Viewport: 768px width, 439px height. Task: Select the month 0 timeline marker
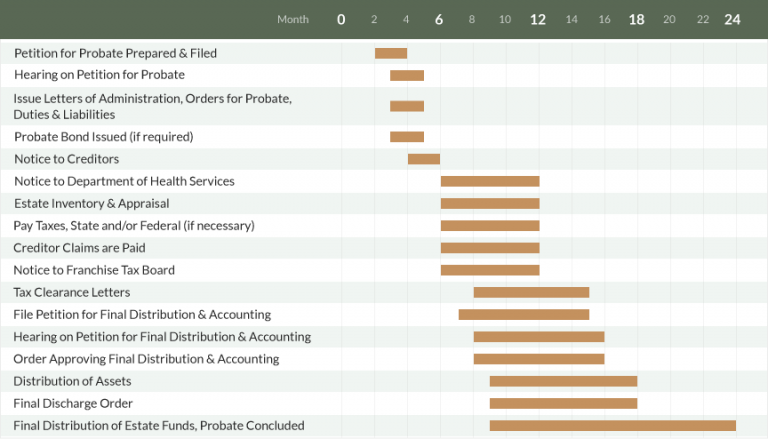(x=341, y=19)
